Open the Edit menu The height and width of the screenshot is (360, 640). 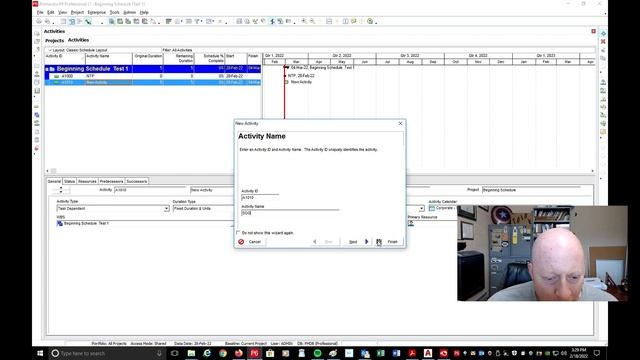click(x=51, y=12)
